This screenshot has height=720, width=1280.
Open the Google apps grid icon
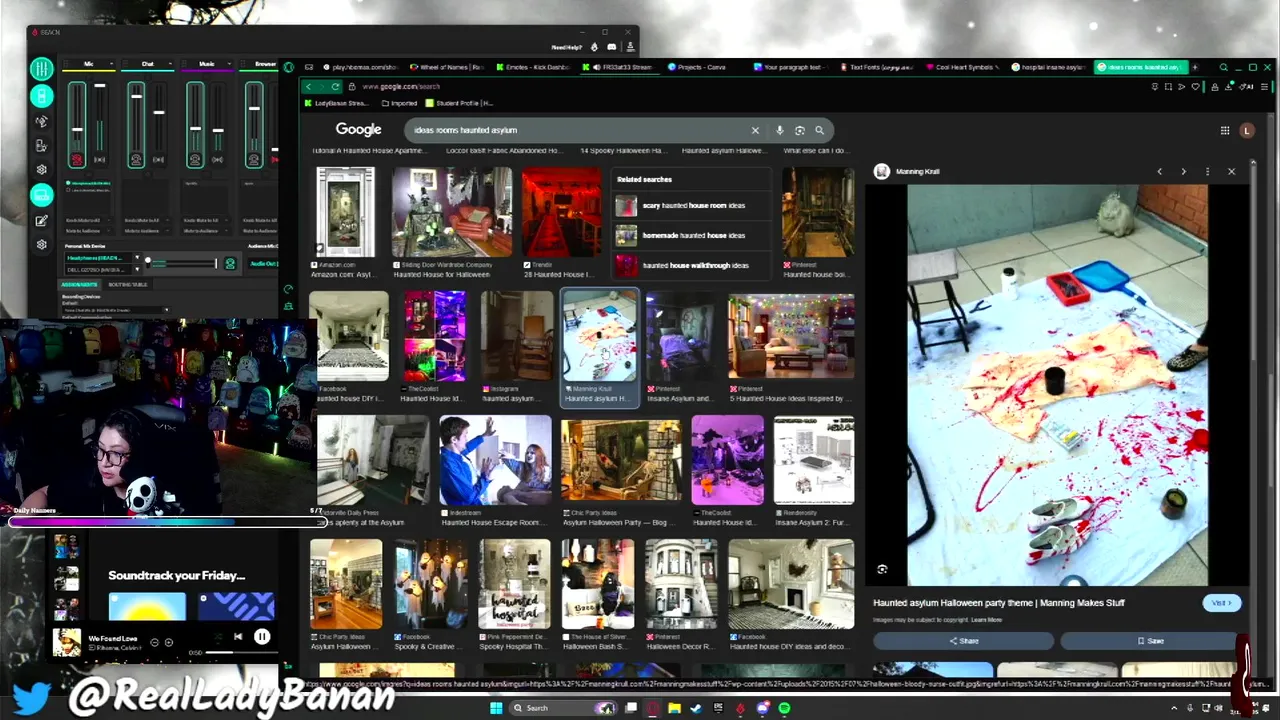[1224, 130]
